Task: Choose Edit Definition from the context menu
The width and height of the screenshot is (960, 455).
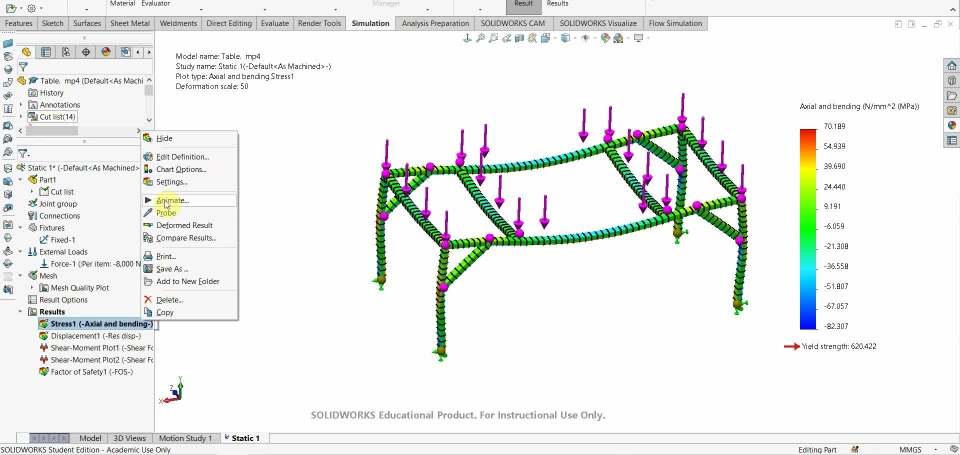Action: [189, 157]
